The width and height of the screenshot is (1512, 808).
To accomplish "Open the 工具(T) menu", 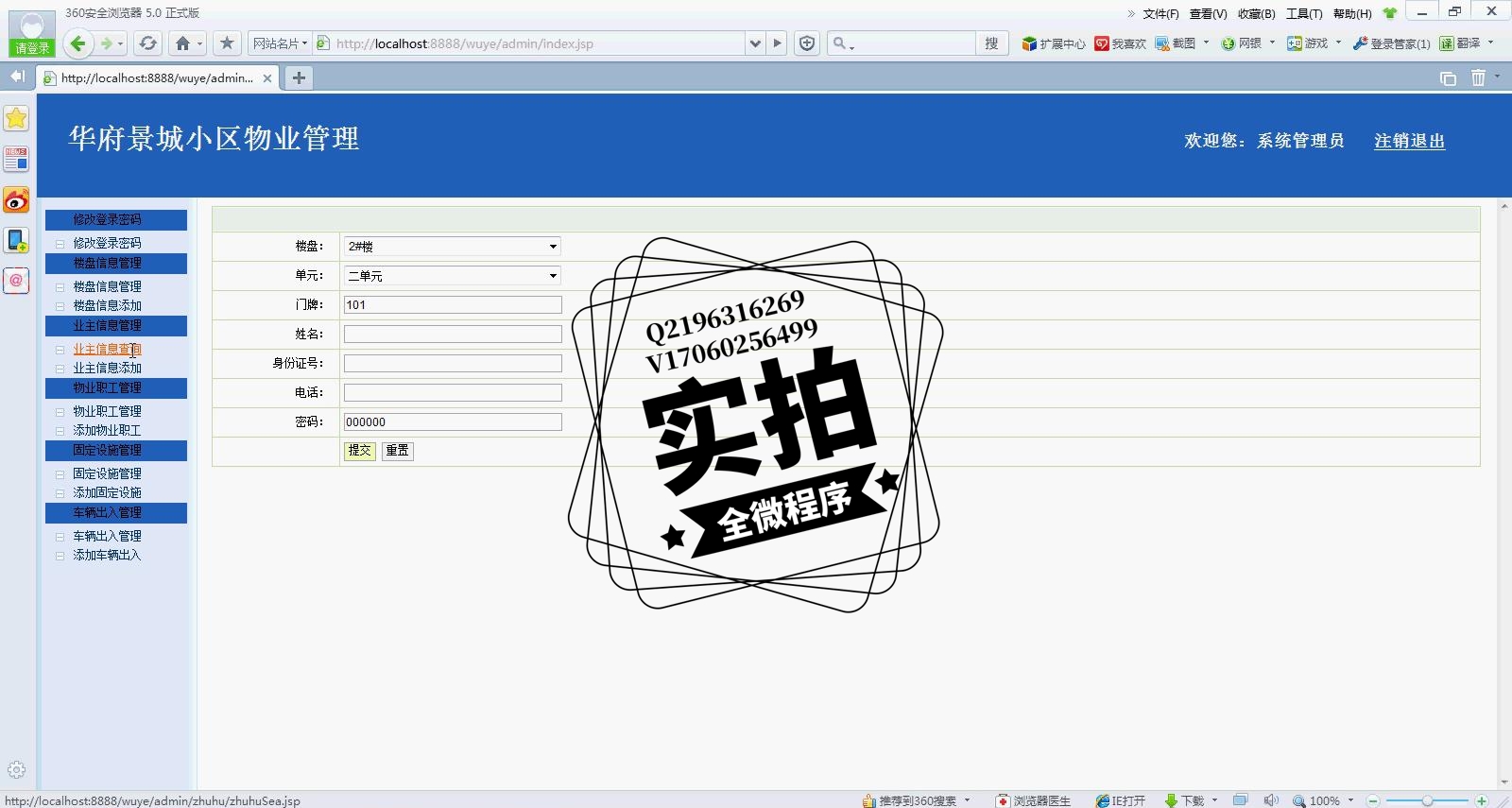I will point(1304,13).
